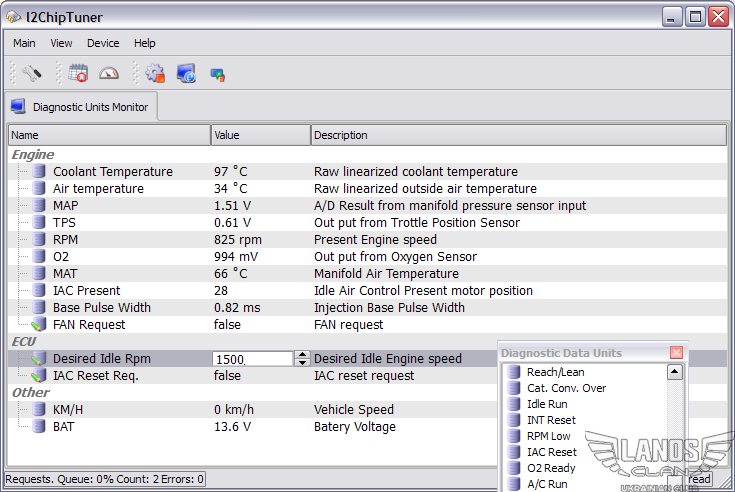Screen dimensions: 735x492
Task: Decrease Desired Idle Rpm with down arrow
Action: (x=302, y=362)
